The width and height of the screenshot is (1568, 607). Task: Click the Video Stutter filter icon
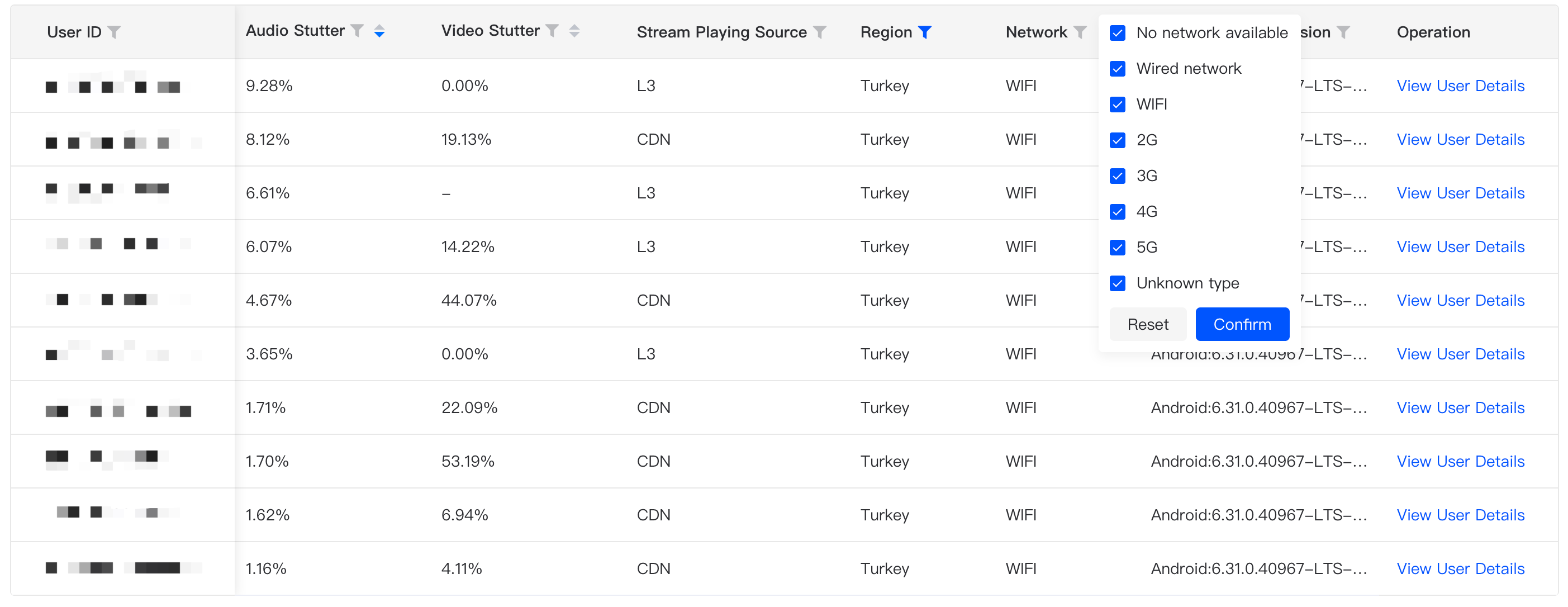tap(552, 30)
